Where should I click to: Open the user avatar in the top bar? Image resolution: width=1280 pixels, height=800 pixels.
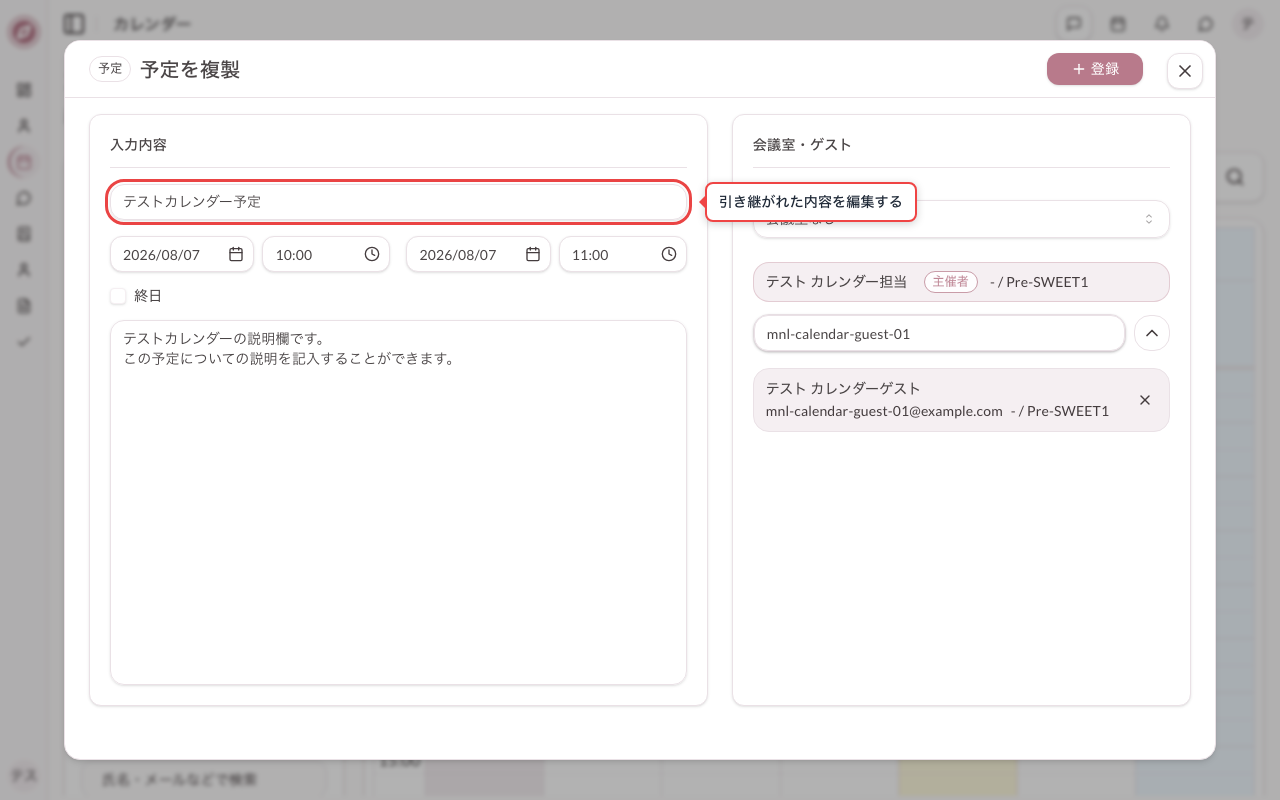click(1247, 23)
